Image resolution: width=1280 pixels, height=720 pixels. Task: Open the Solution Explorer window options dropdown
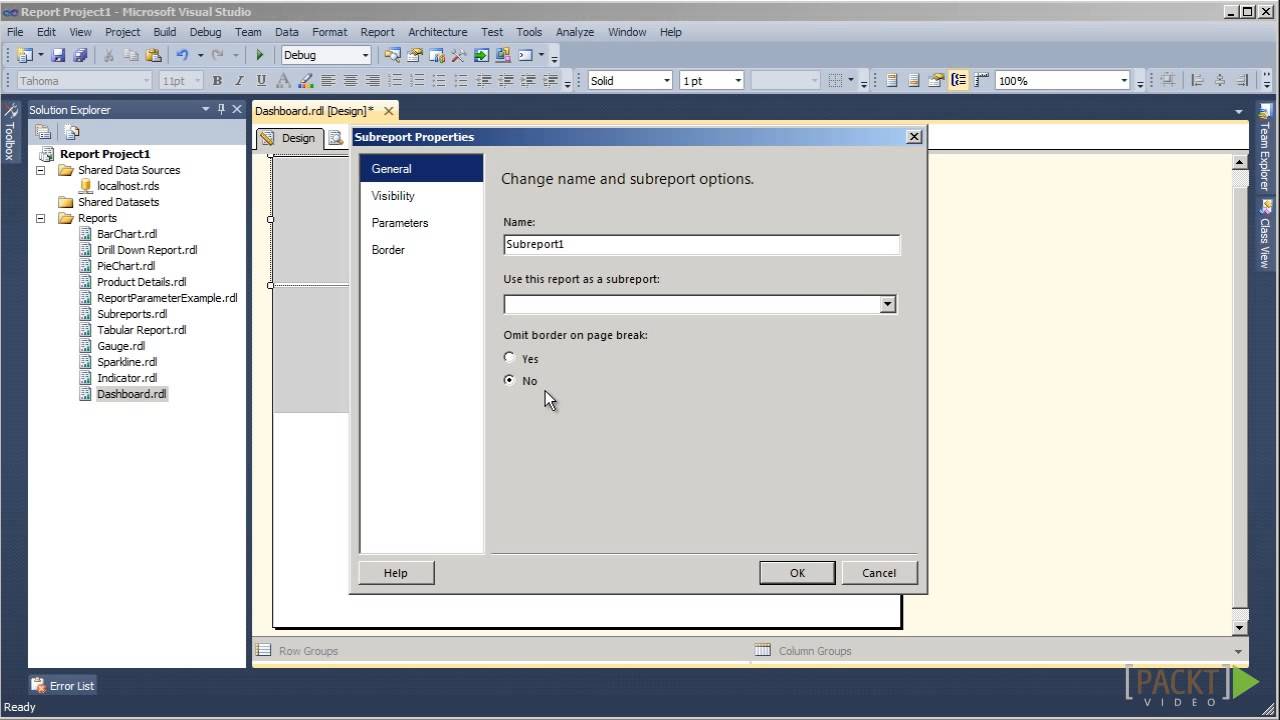coord(206,109)
